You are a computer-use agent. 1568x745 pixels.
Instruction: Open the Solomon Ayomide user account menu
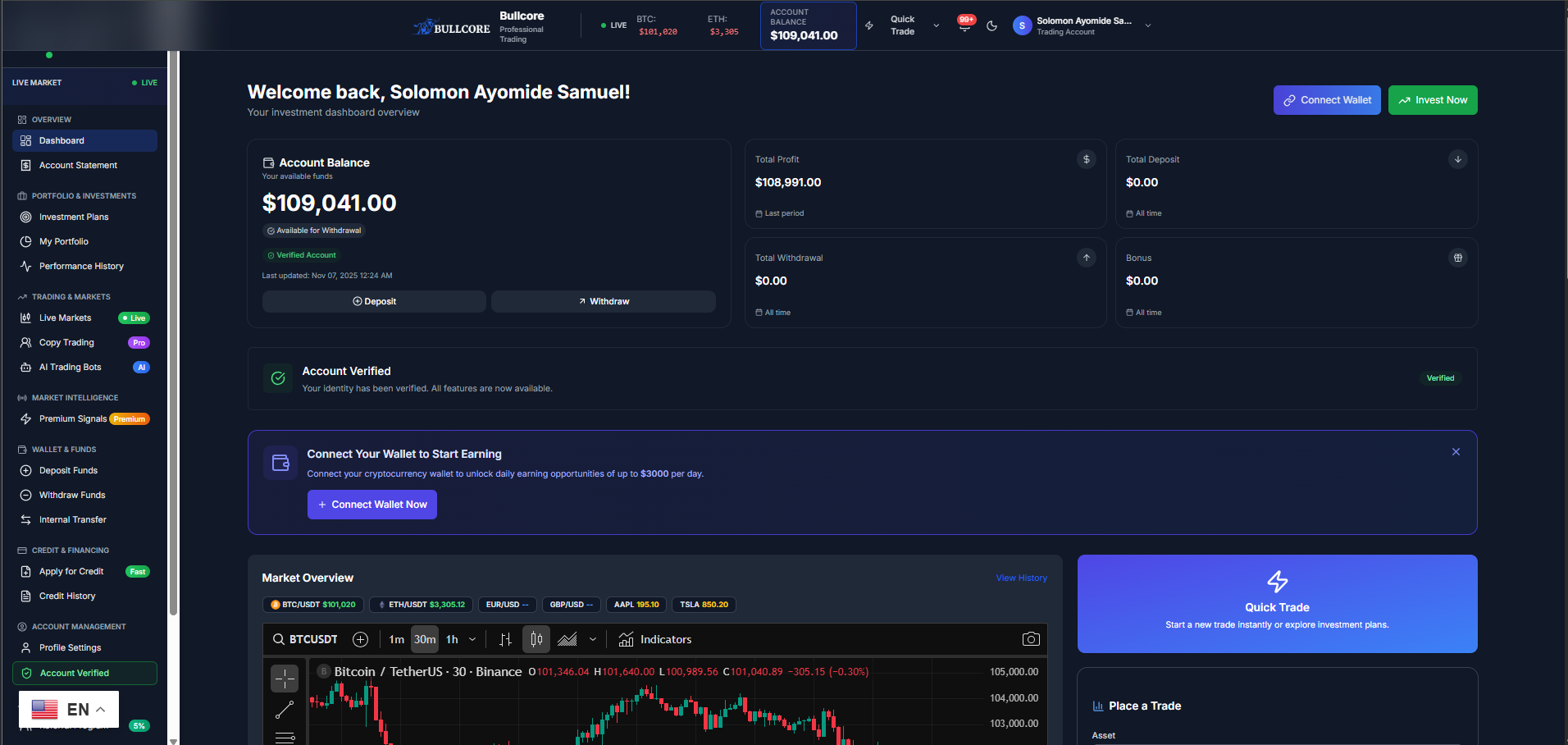[1082, 25]
